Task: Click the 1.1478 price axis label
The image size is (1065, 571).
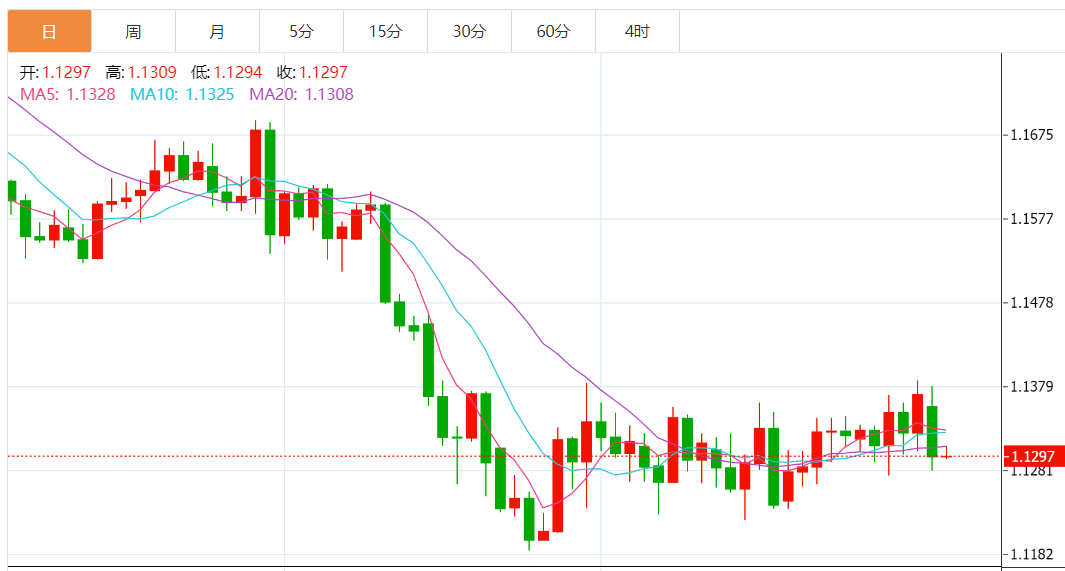Action: [1033, 302]
